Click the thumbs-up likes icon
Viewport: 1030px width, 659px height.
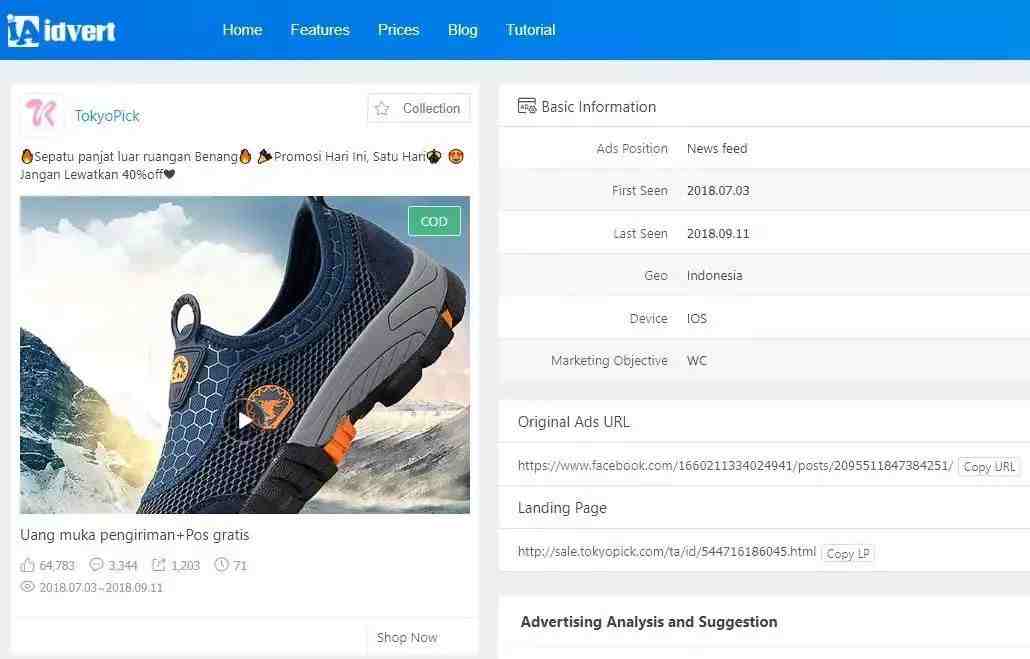[28, 565]
